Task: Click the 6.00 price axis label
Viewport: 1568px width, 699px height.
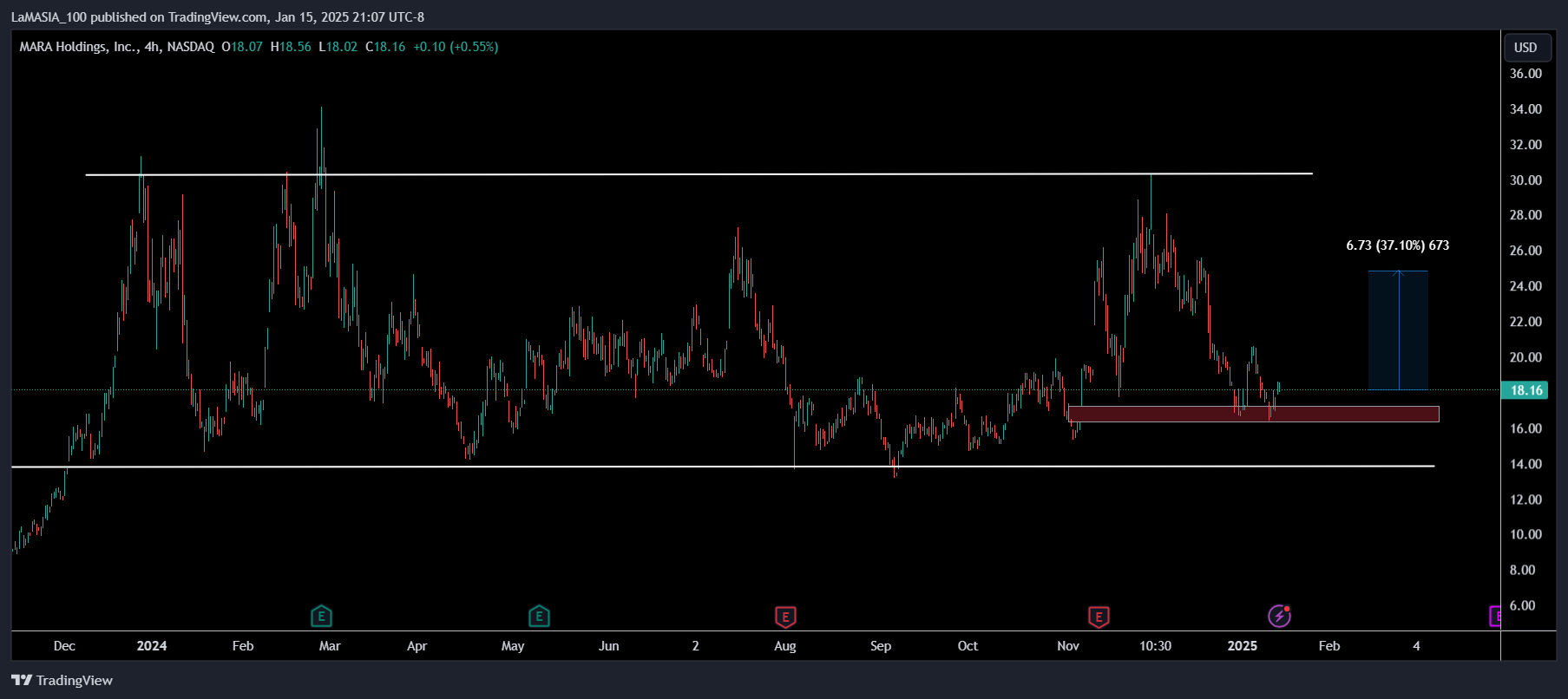Action: point(1522,605)
